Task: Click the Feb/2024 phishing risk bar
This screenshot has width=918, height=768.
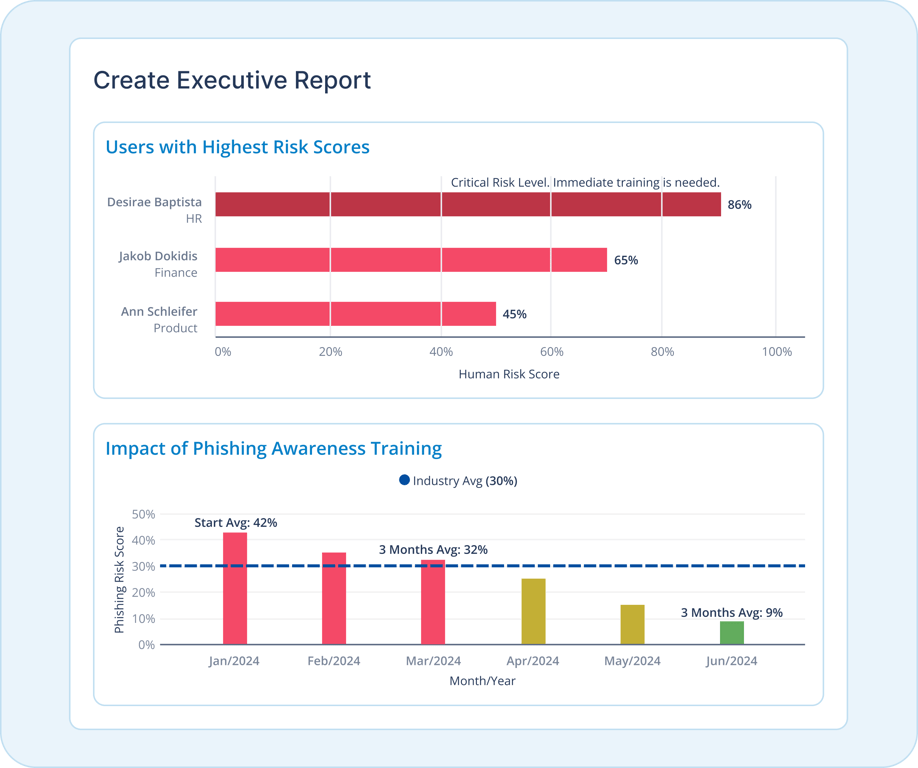Action: [x=334, y=598]
